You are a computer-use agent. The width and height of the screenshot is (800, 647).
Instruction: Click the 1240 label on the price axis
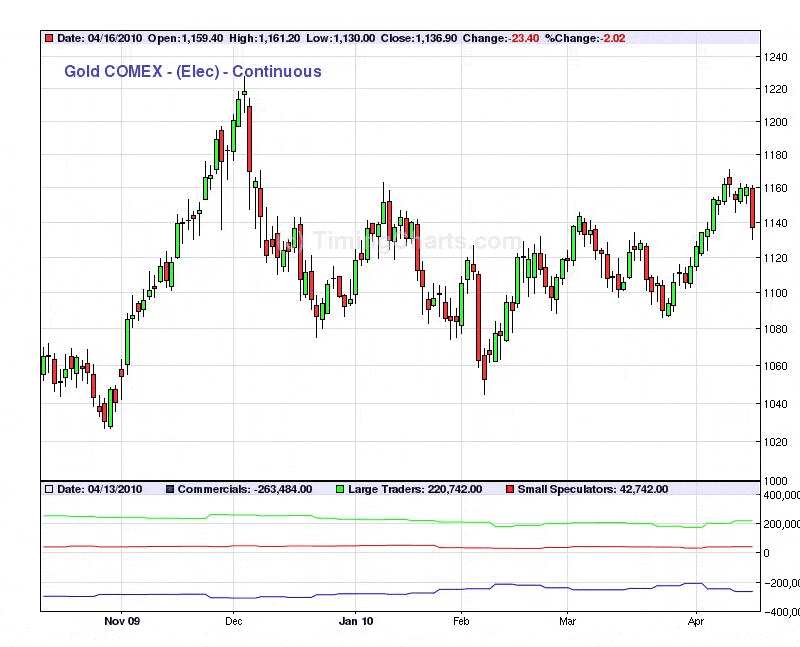pyautogui.click(x=774, y=57)
